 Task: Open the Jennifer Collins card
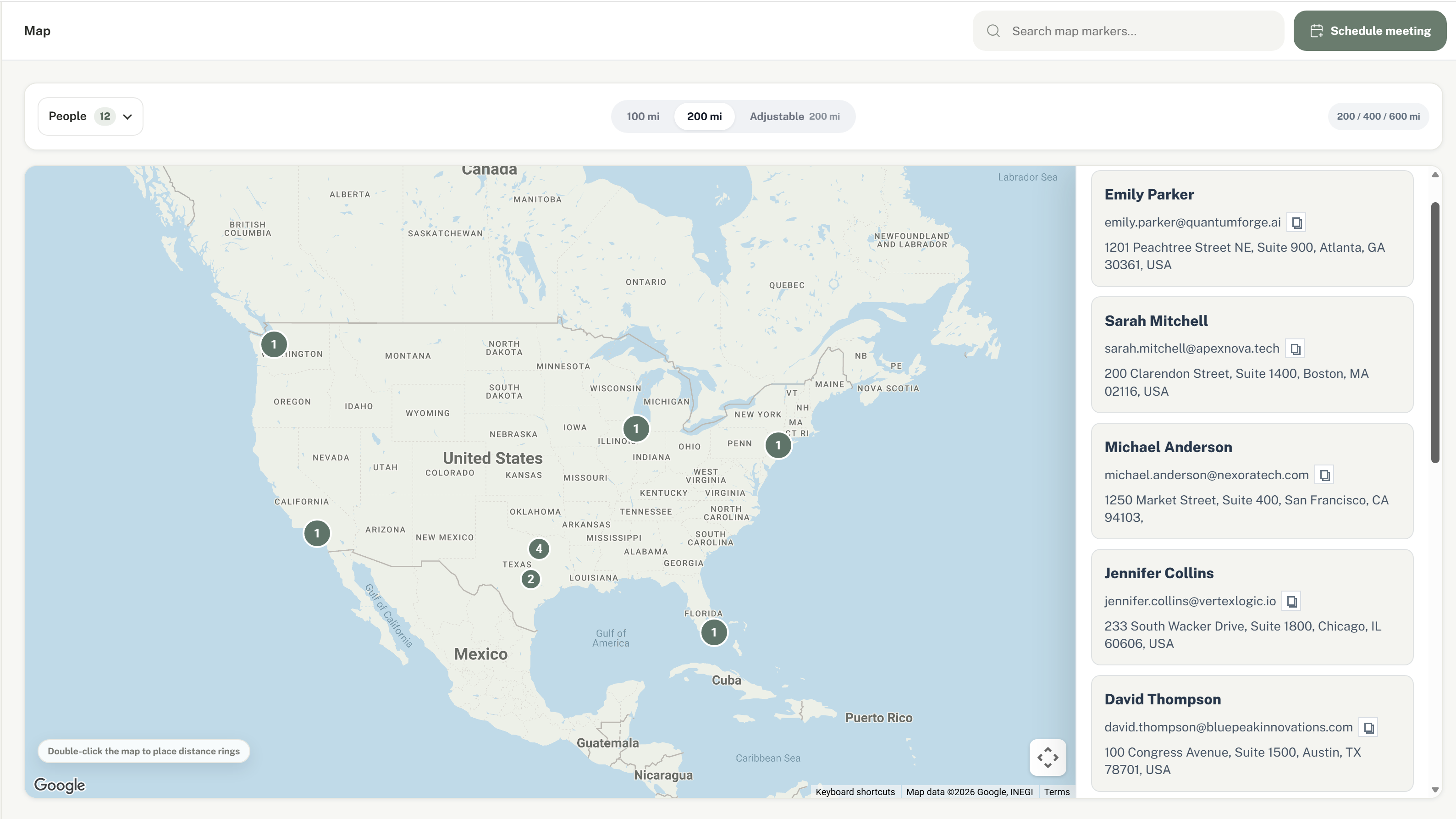pyautogui.click(x=1252, y=607)
